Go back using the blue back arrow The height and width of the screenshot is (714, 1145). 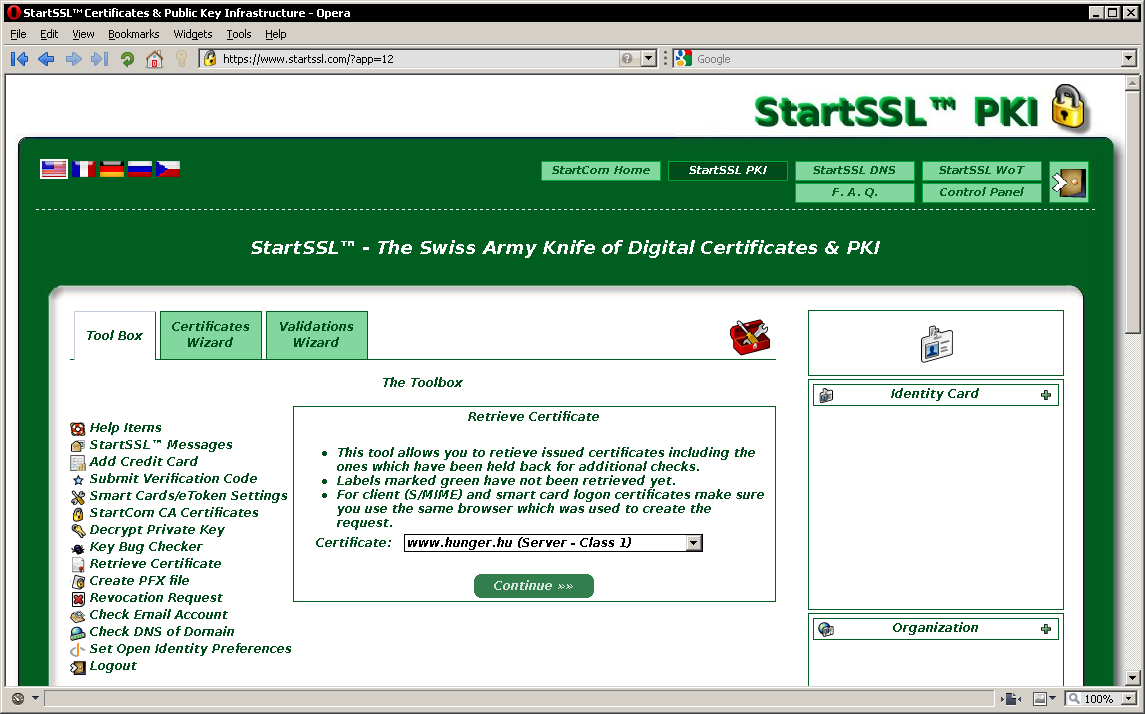pyautogui.click(x=46, y=59)
